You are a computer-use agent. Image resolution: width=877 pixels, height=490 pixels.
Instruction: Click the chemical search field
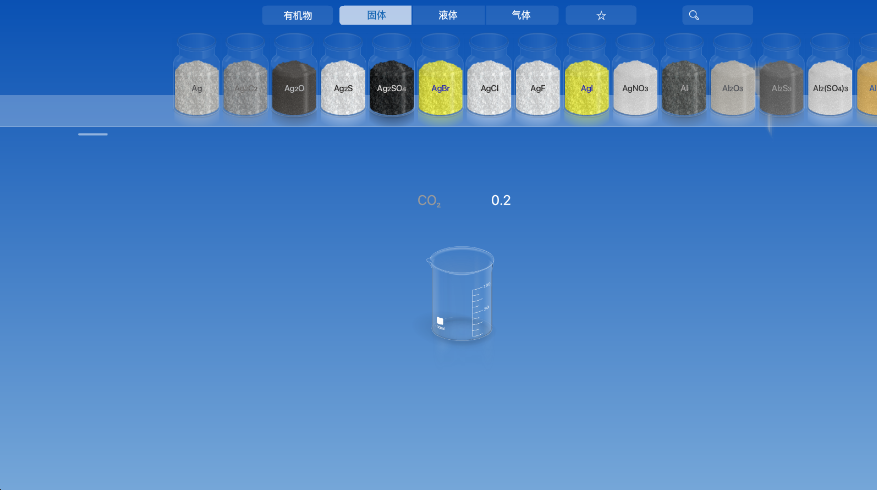tap(718, 15)
